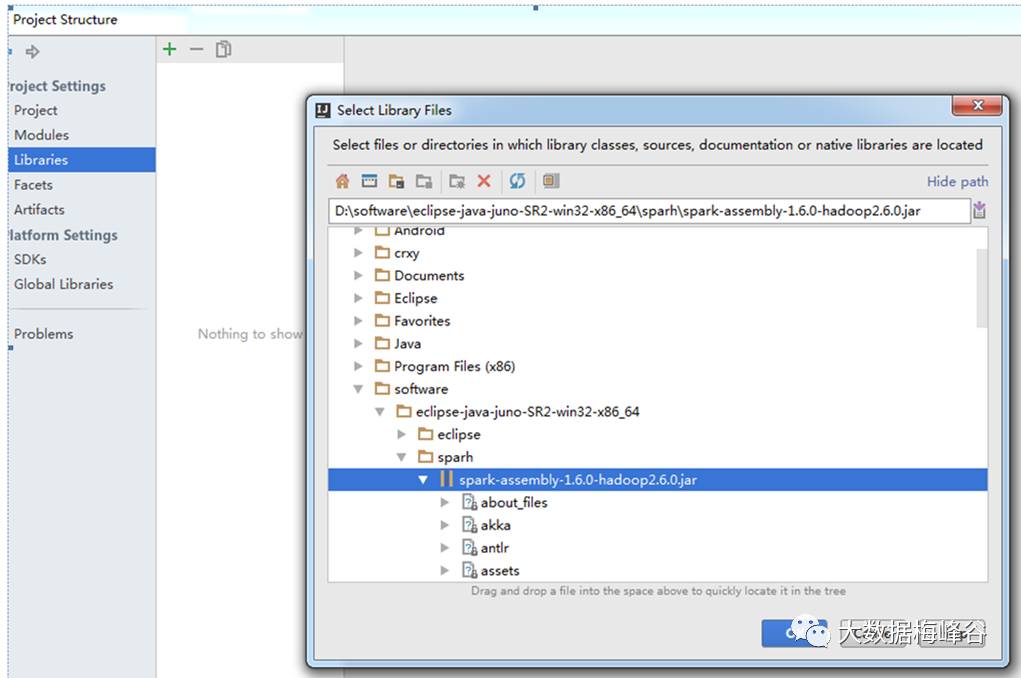Image resolution: width=1021 pixels, height=678 pixels.
Task: Expand the crxy folder
Action: pyautogui.click(x=358, y=253)
